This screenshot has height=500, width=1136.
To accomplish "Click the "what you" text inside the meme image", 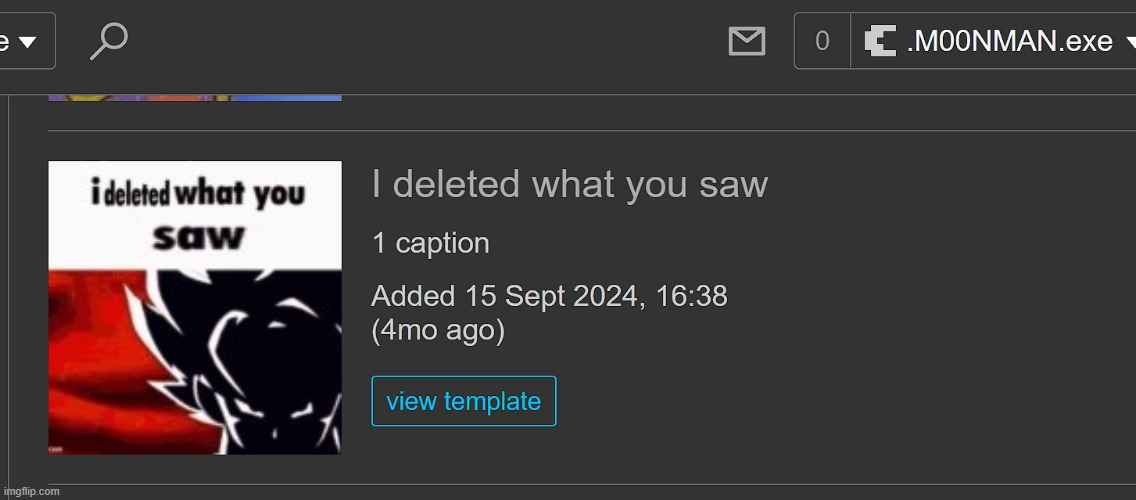I will pos(240,194).
